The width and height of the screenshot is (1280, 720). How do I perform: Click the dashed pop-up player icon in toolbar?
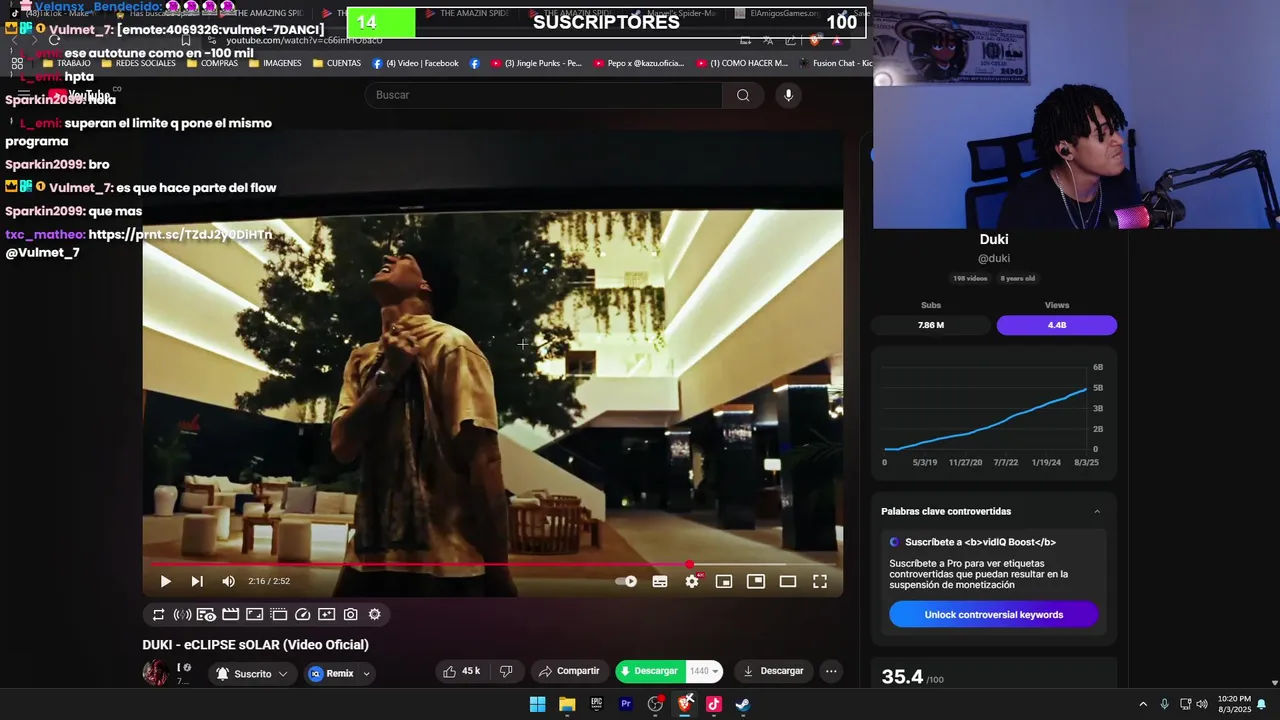[278, 615]
